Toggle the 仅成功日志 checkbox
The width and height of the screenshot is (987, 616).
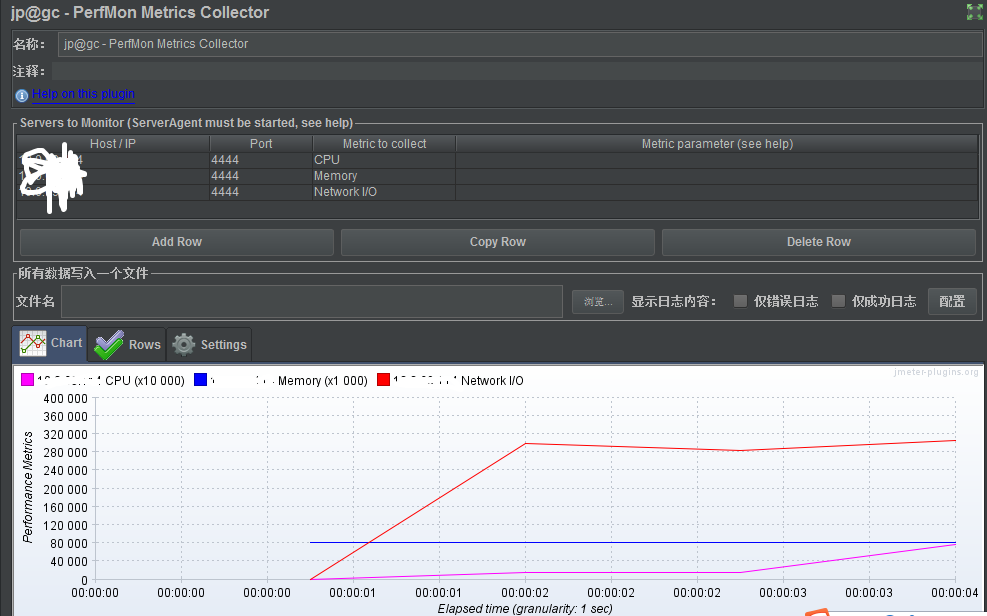pos(838,301)
